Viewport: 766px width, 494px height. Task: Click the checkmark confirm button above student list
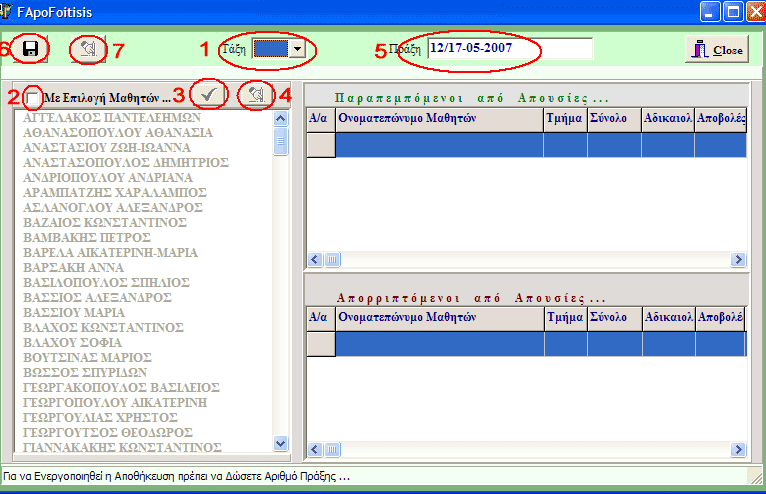(x=211, y=95)
